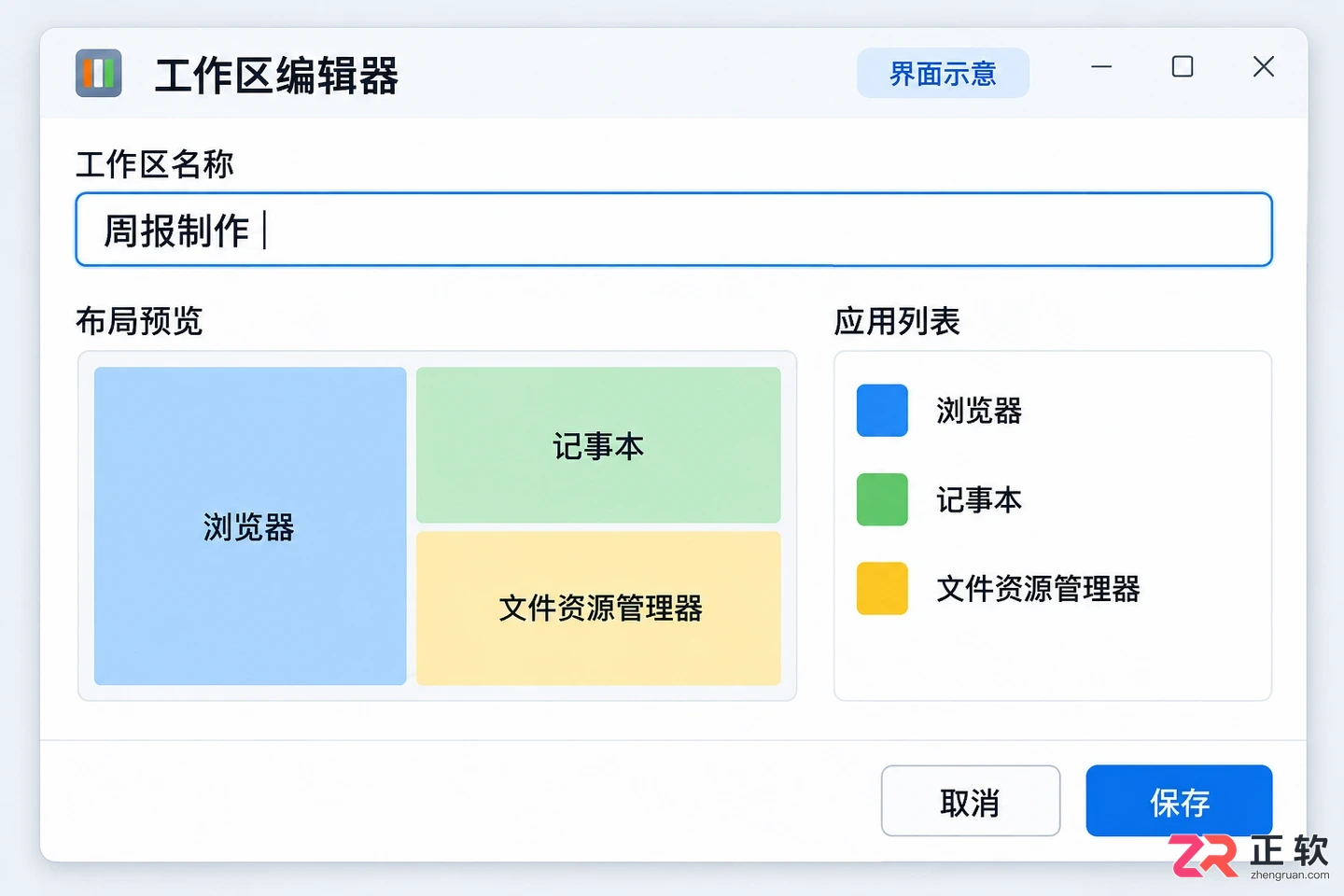This screenshot has height=896, width=1344.
Task: Click the 取消 button
Action: (971, 801)
